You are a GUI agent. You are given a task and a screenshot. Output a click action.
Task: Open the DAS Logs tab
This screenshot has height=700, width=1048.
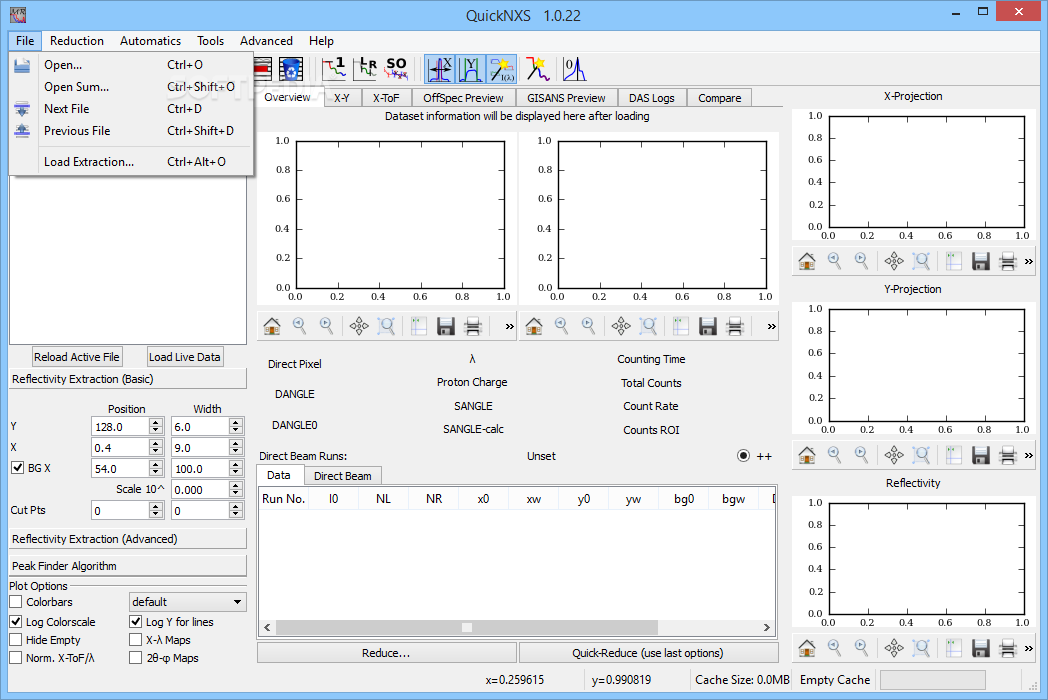coord(652,98)
